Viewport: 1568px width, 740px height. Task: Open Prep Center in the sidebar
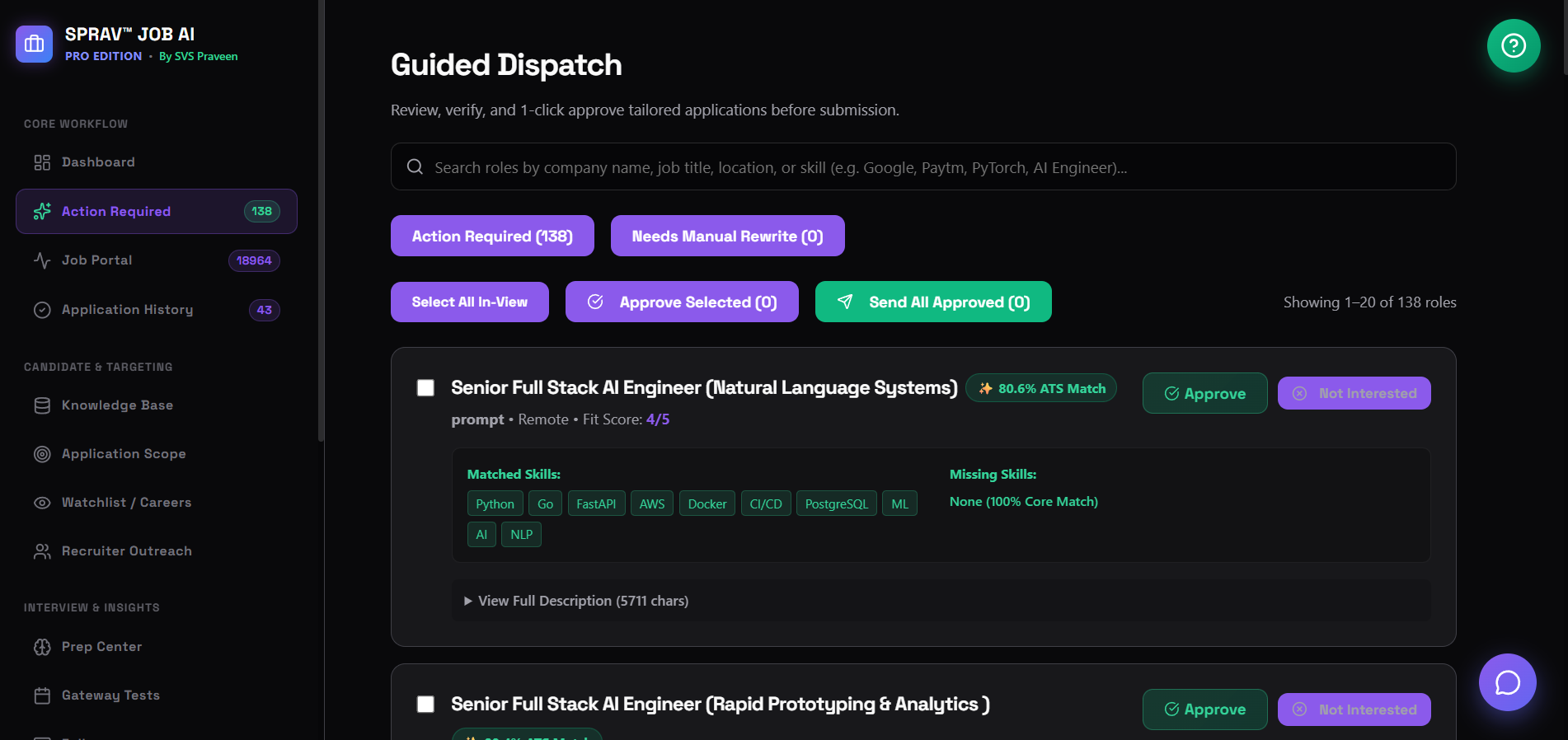pos(157,647)
